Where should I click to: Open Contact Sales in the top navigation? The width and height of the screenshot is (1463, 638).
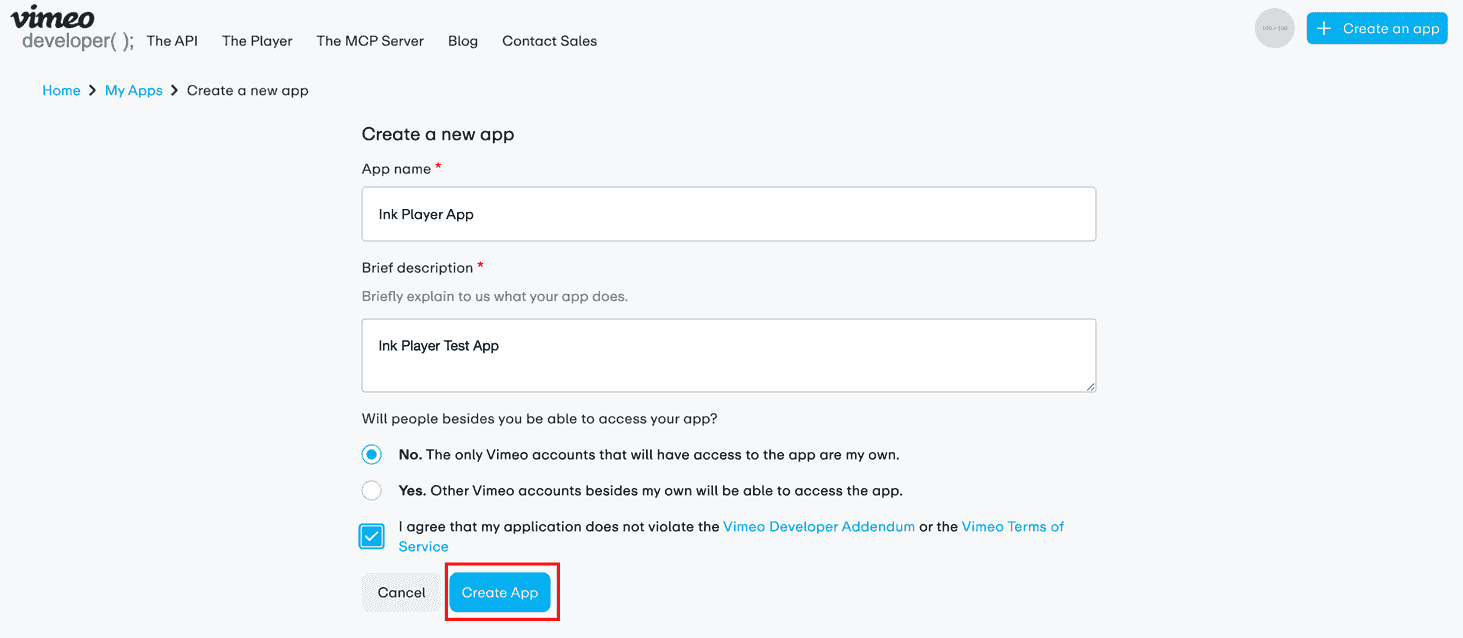pos(549,41)
